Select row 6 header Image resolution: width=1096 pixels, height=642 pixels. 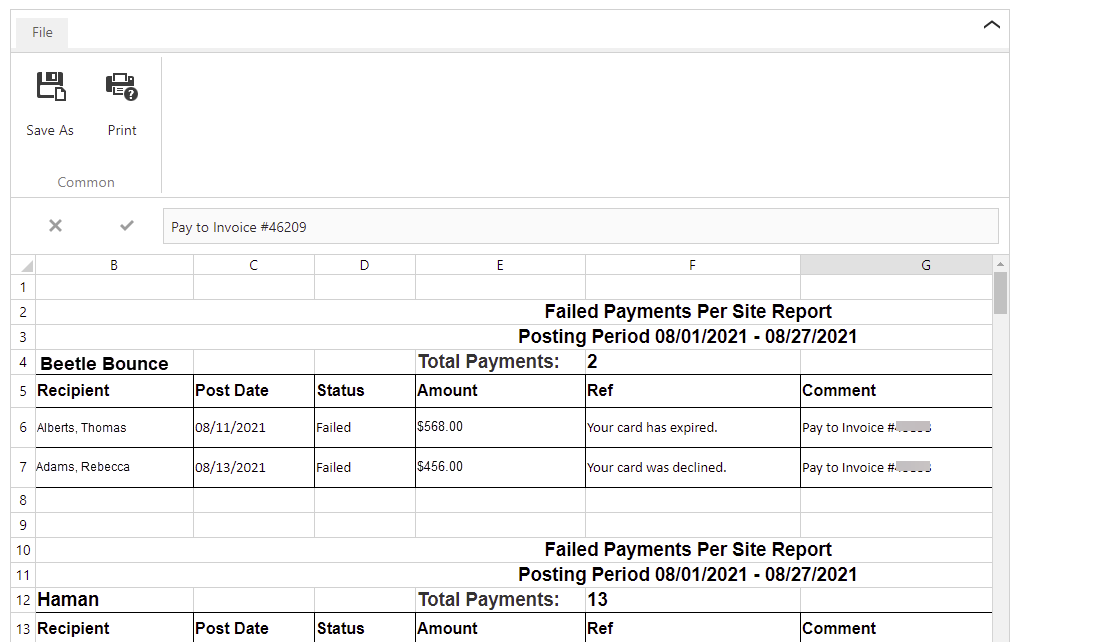point(23,427)
